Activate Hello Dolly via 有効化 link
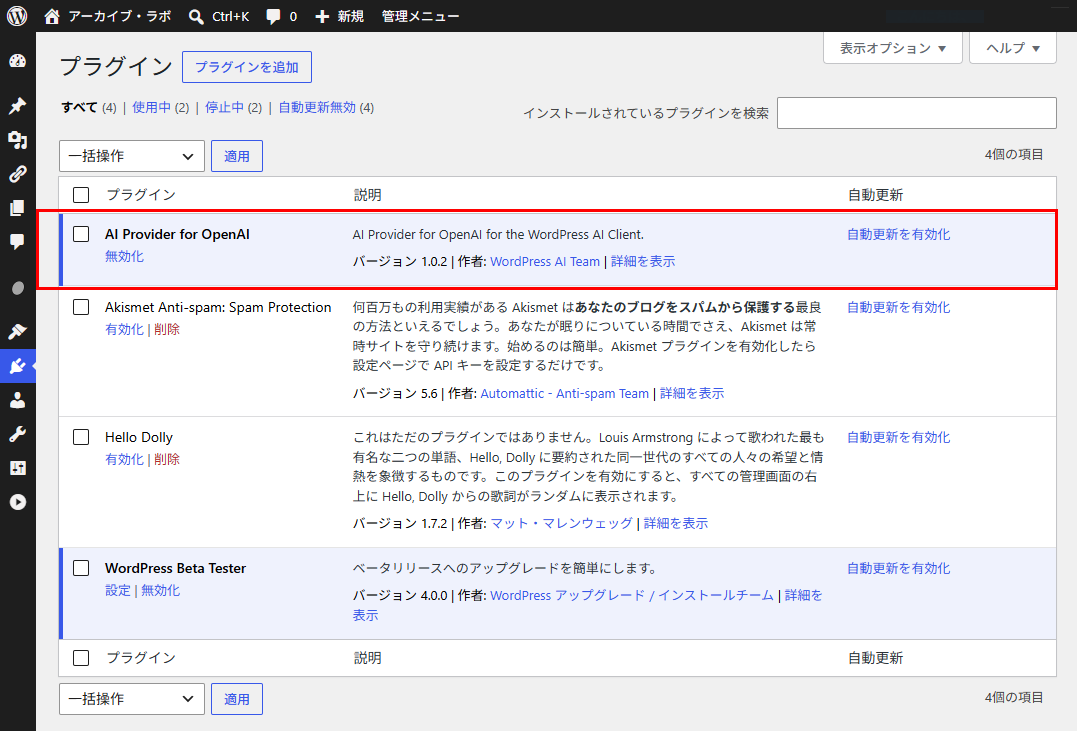Screen dimensions: 1077x731 [124, 459]
